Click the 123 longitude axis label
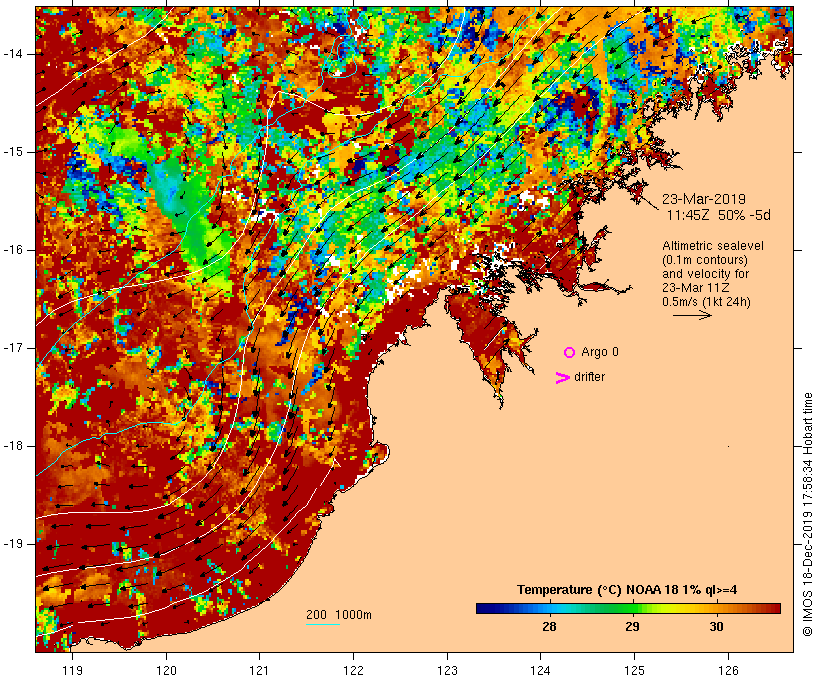Screen dimensions: 820x680 [x=447, y=670]
